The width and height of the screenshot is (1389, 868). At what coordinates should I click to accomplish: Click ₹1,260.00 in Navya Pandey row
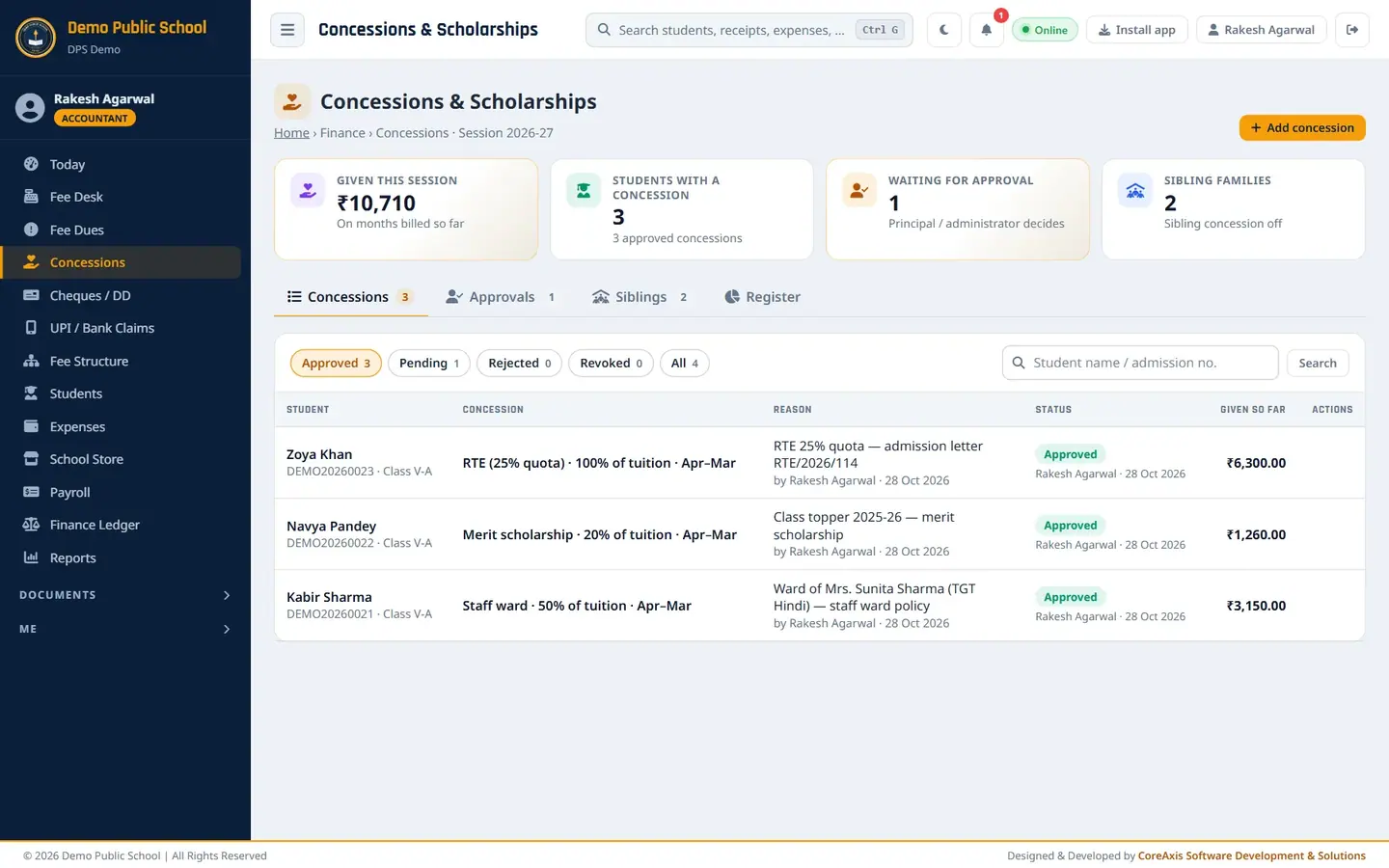1256,534
